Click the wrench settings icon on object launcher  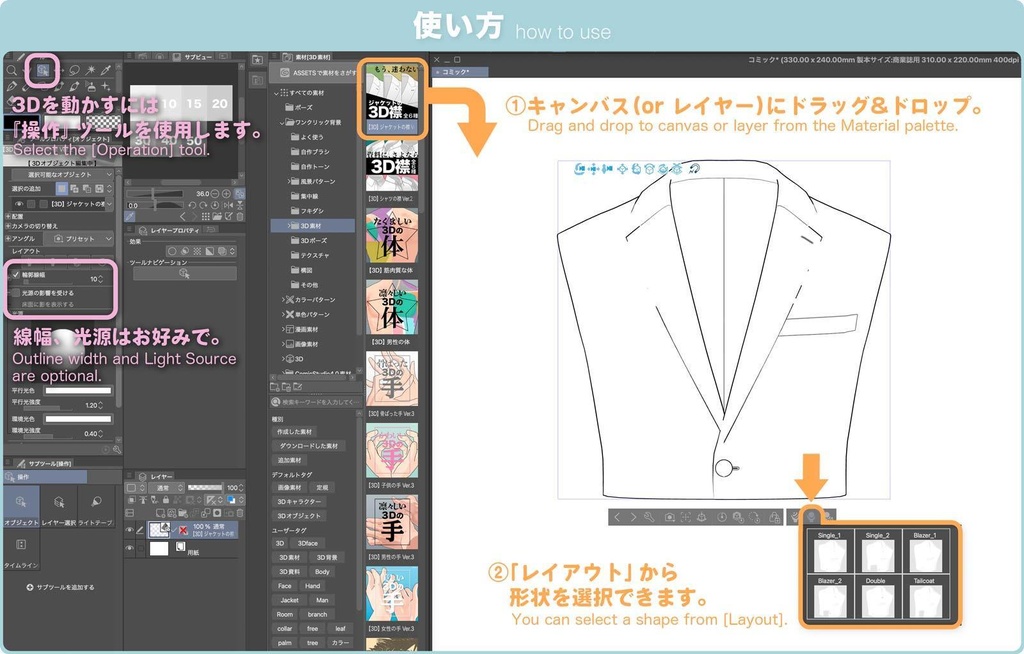(648, 517)
